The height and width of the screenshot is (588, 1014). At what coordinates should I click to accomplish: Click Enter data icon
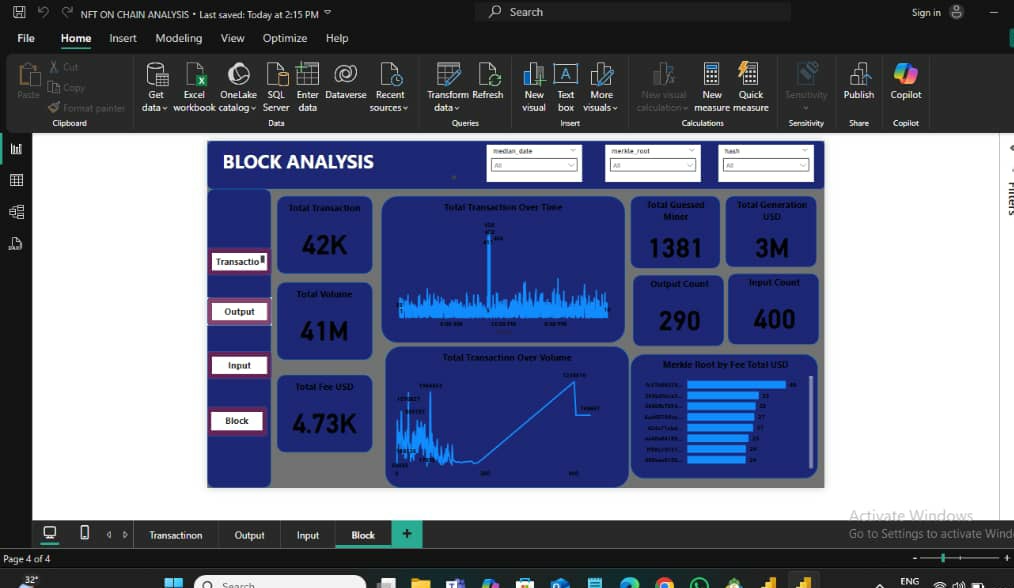point(307,87)
